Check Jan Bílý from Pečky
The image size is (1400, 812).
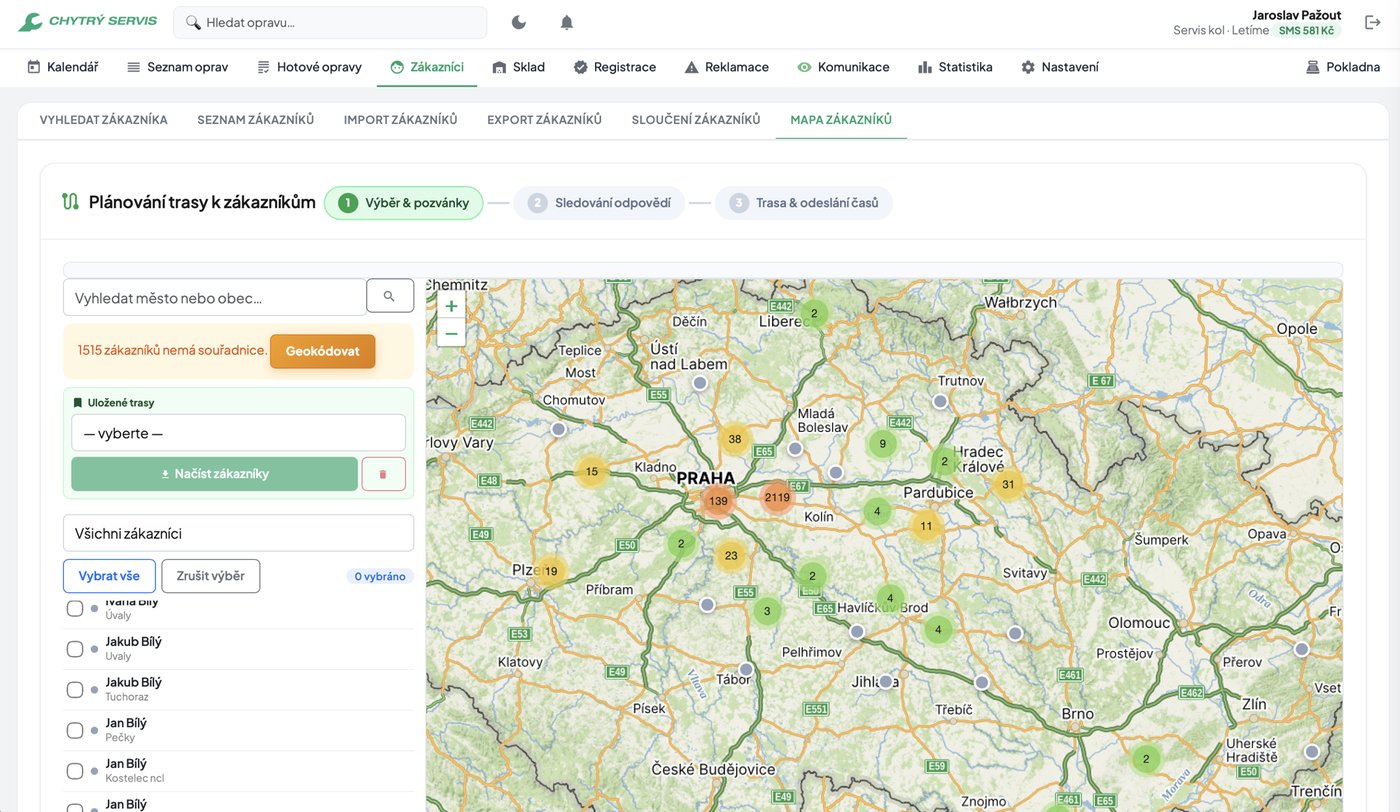click(75, 730)
